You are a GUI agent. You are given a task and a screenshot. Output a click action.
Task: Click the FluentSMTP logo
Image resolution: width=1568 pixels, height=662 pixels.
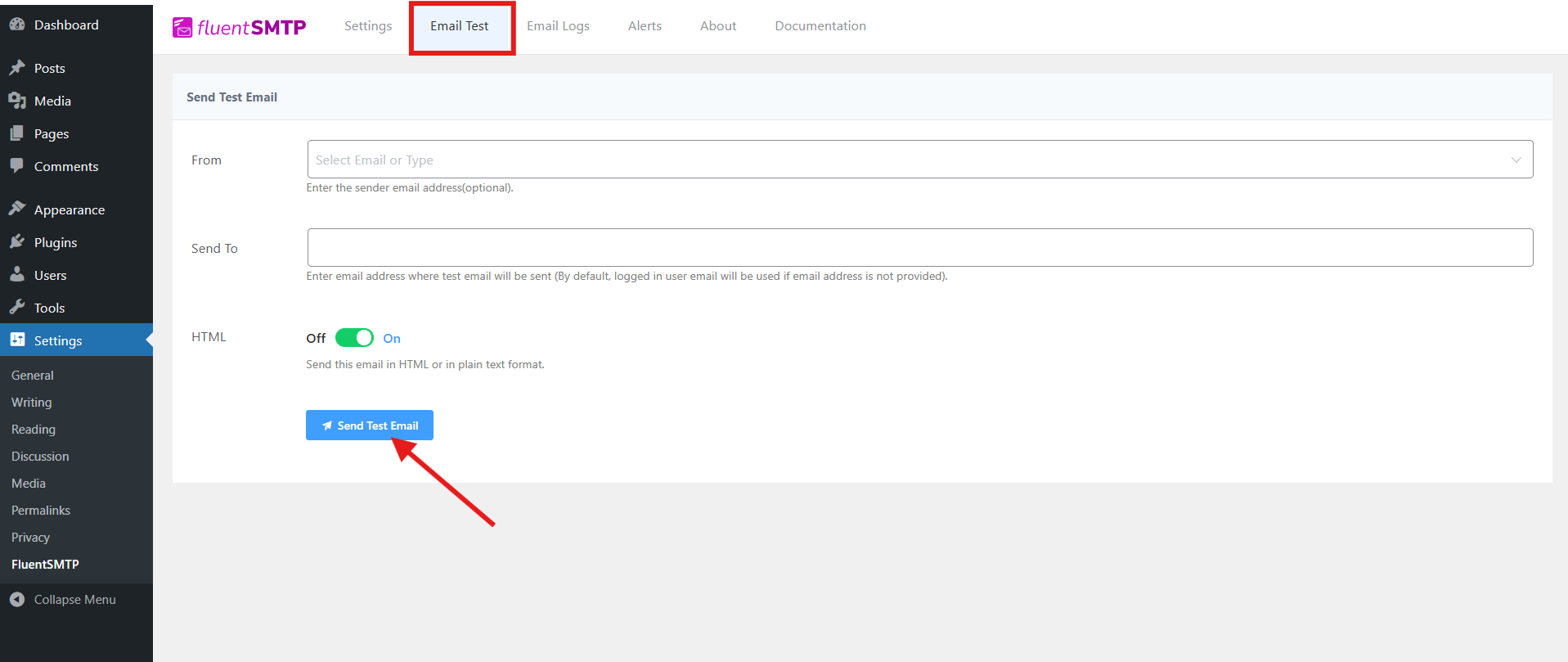coord(239,27)
